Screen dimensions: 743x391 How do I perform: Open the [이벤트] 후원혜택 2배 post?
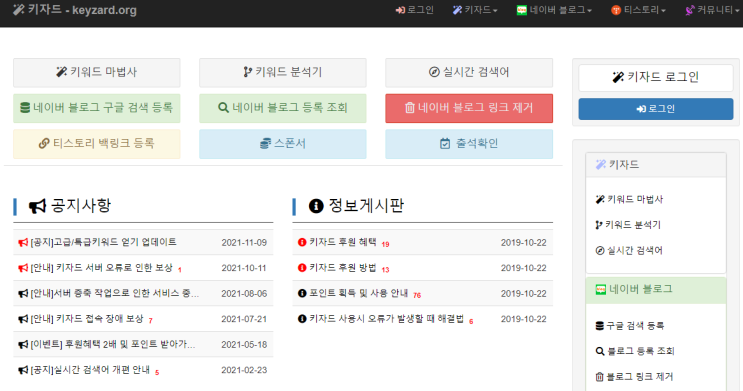click(113, 345)
